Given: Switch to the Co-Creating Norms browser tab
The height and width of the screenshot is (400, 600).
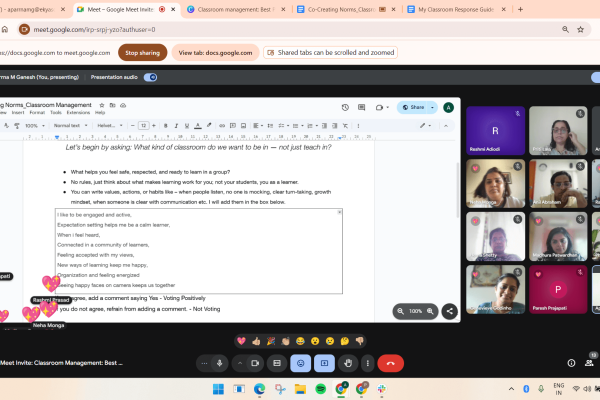Looking at the screenshot, I should coord(342,10).
